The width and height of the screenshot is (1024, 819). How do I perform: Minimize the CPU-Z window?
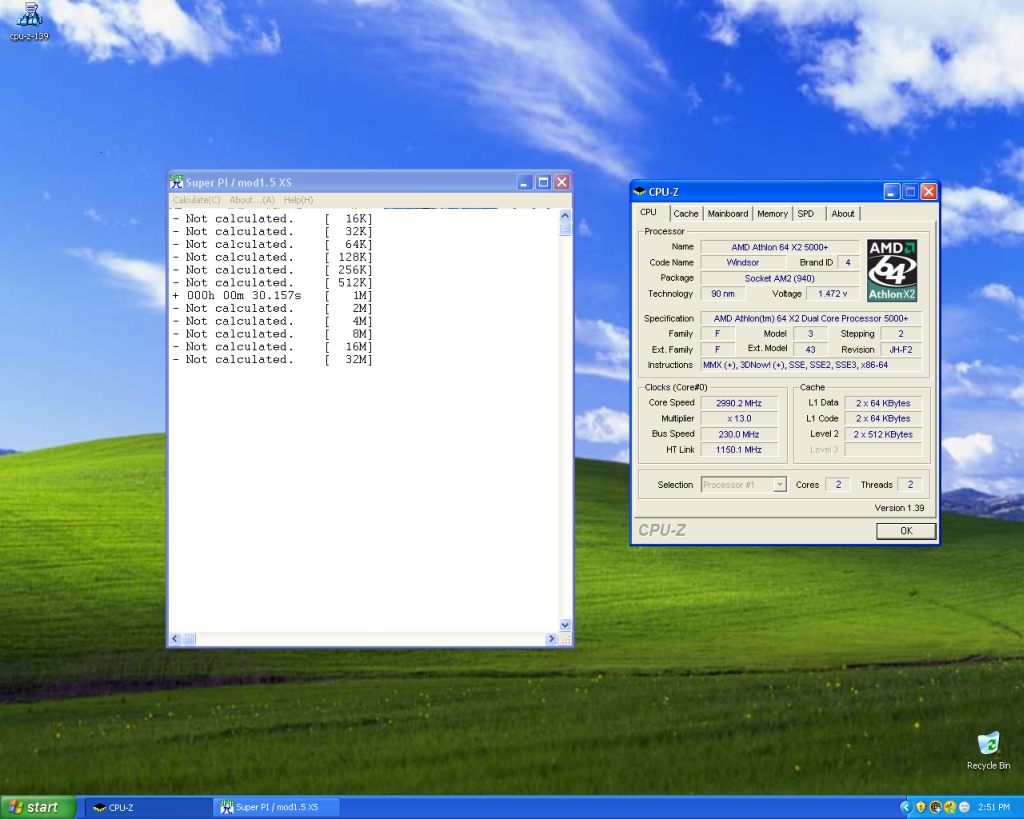click(x=891, y=192)
